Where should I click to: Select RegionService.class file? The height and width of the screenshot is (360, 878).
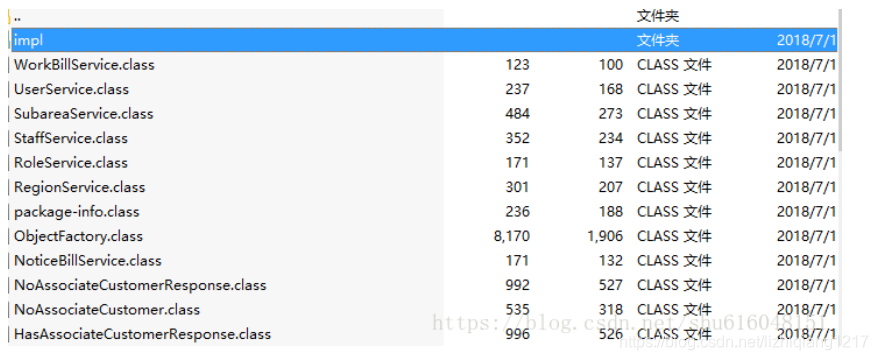pyautogui.click(x=80, y=188)
